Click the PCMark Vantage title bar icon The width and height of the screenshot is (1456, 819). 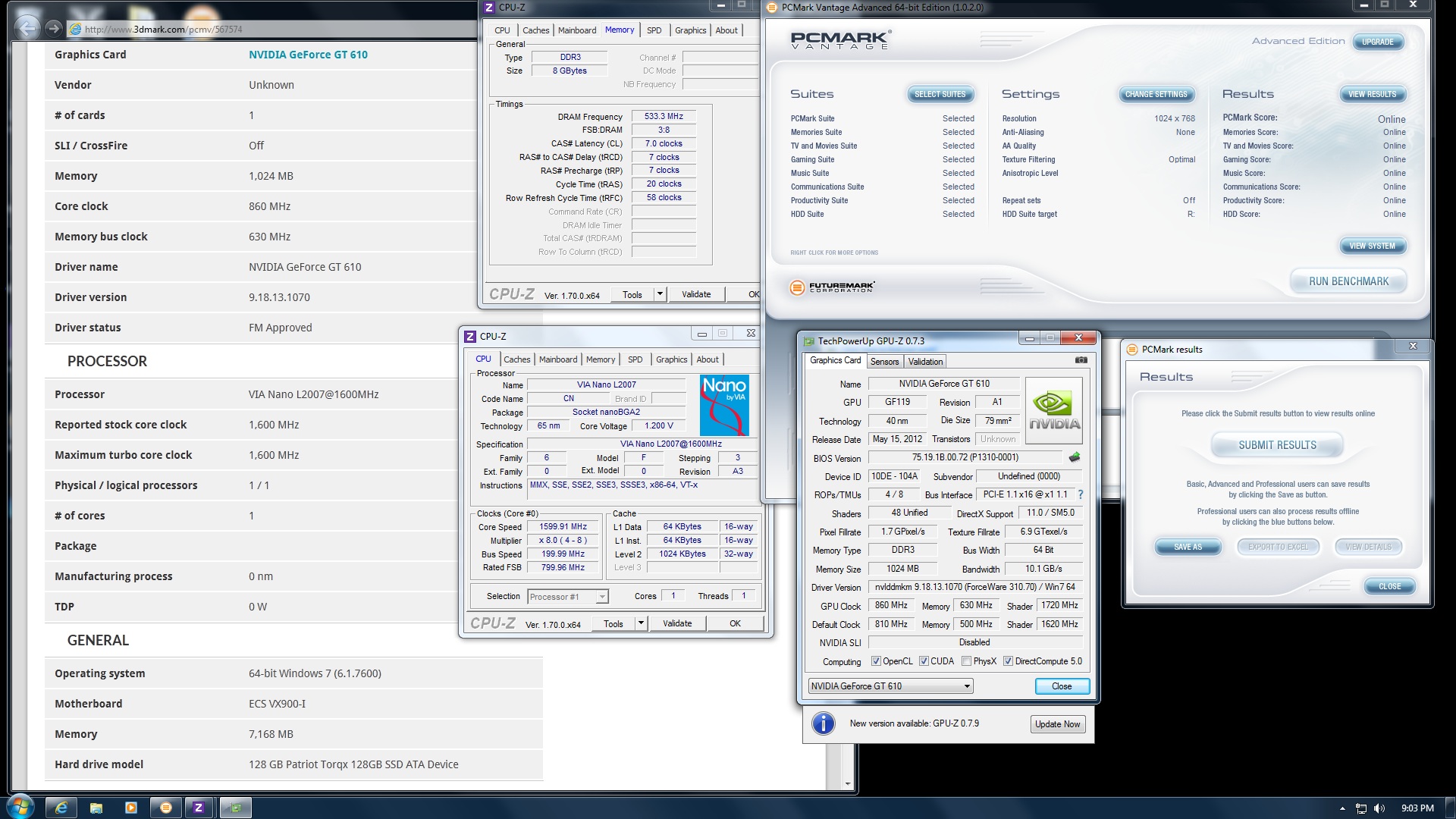point(773,8)
